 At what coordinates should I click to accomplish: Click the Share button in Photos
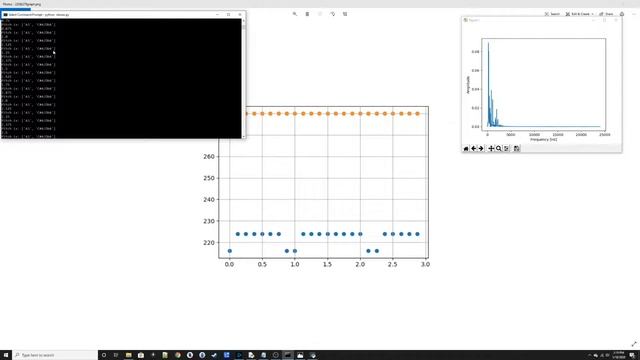tap(607, 14)
